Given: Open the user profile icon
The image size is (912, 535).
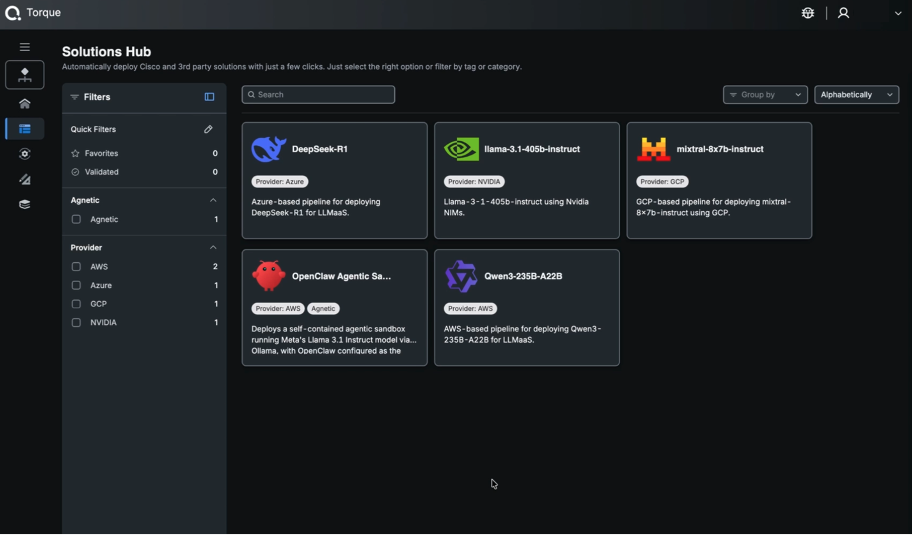Looking at the screenshot, I should 843,13.
